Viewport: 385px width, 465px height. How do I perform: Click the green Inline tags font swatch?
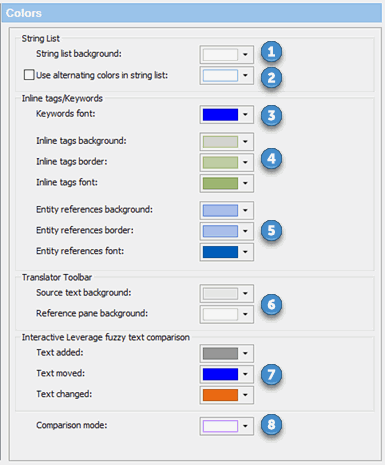point(220,183)
